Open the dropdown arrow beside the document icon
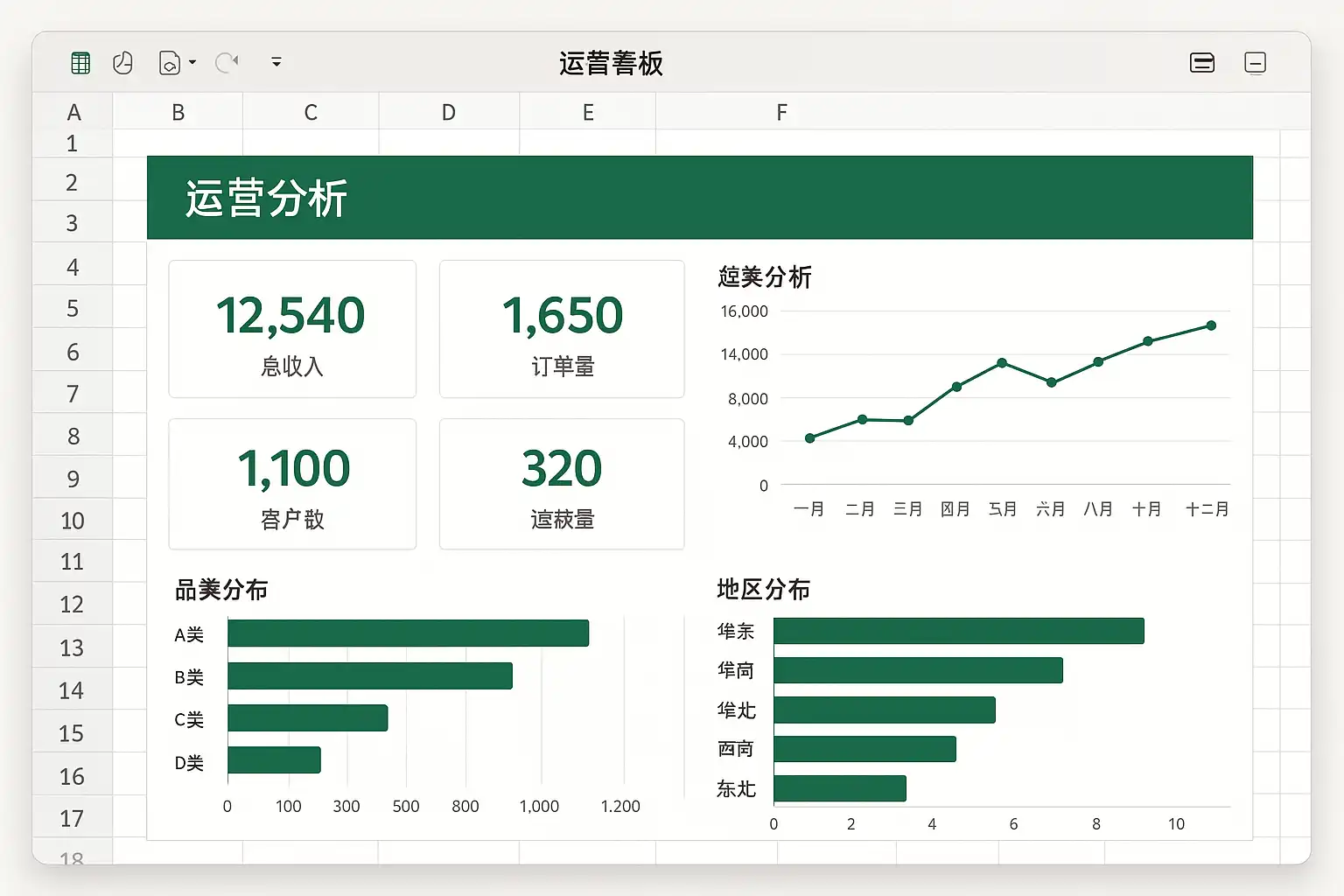Viewport: 1344px width, 896px height. [192, 63]
